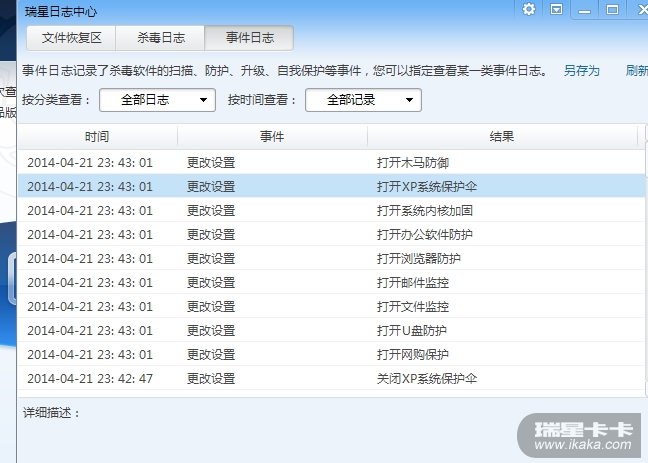648x463 pixels.
Task: Select the 打开浏览器防护 log row
Action: [x=331, y=258]
